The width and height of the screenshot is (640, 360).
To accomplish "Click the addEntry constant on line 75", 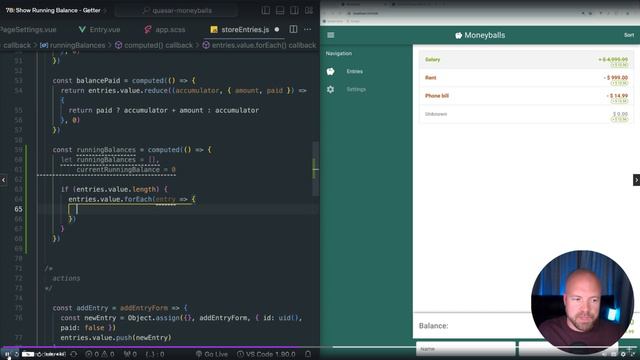I will 92,308.
